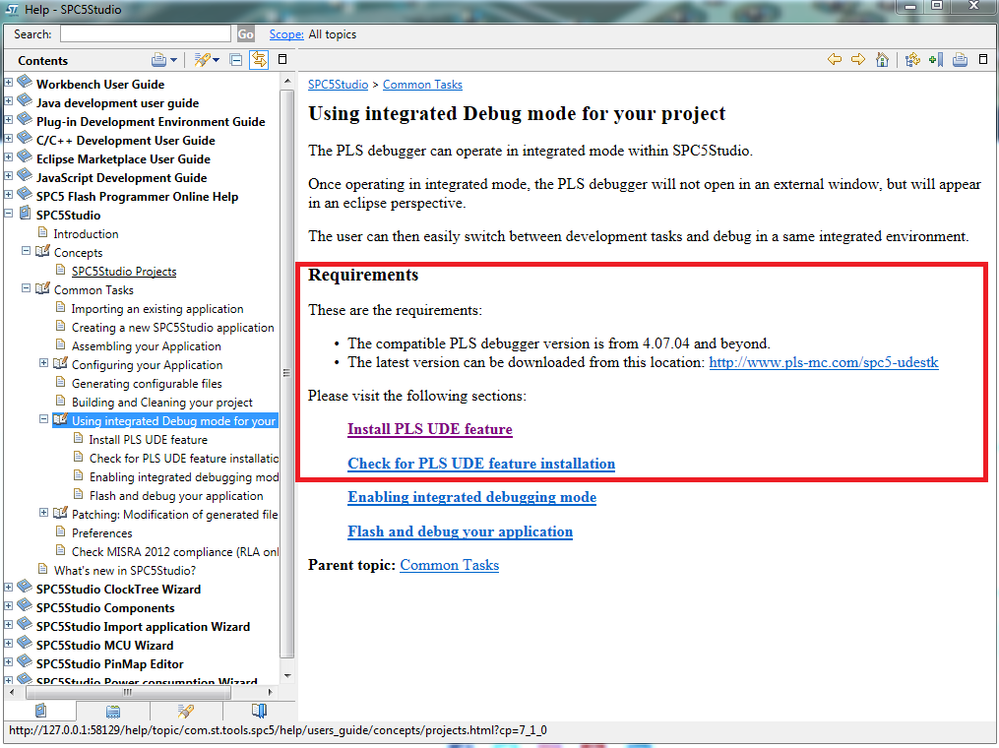
Task: Open Install PLS UDE feature link
Action: 430,429
